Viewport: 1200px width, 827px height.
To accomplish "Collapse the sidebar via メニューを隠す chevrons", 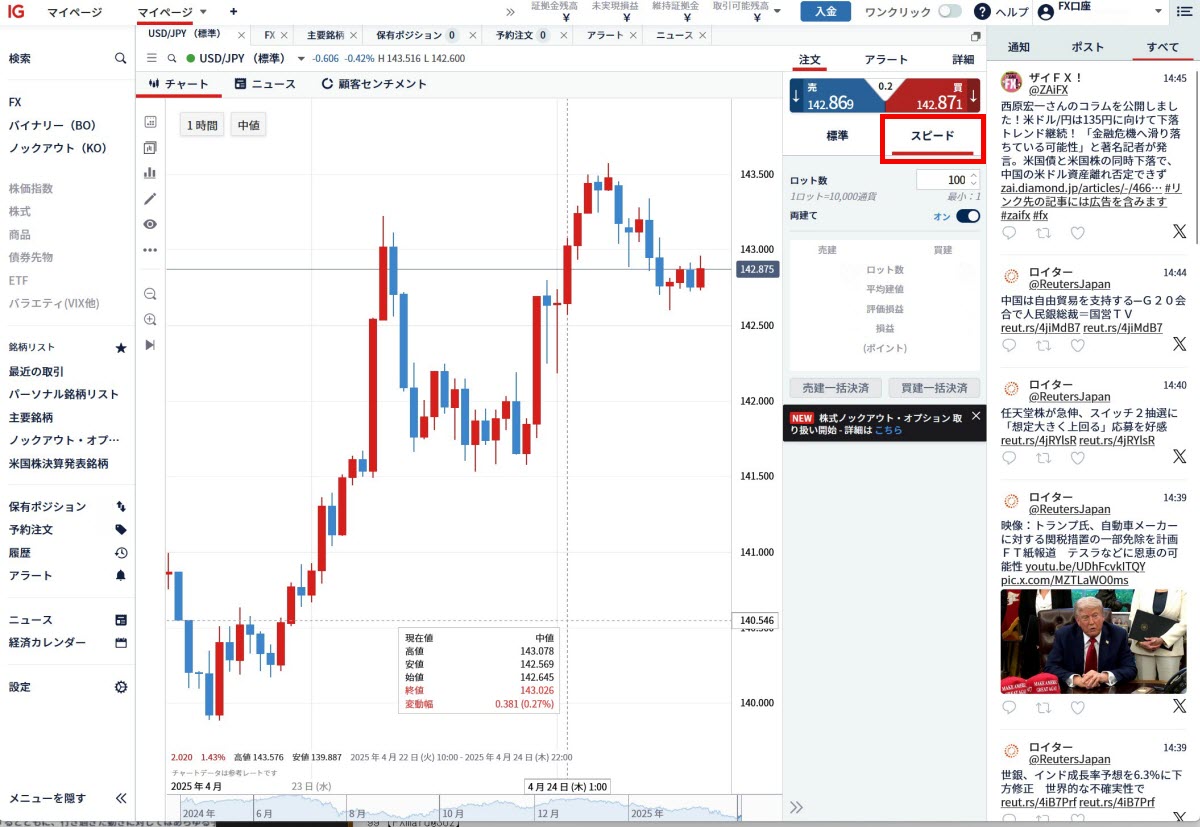I will pyautogui.click(x=121, y=798).
